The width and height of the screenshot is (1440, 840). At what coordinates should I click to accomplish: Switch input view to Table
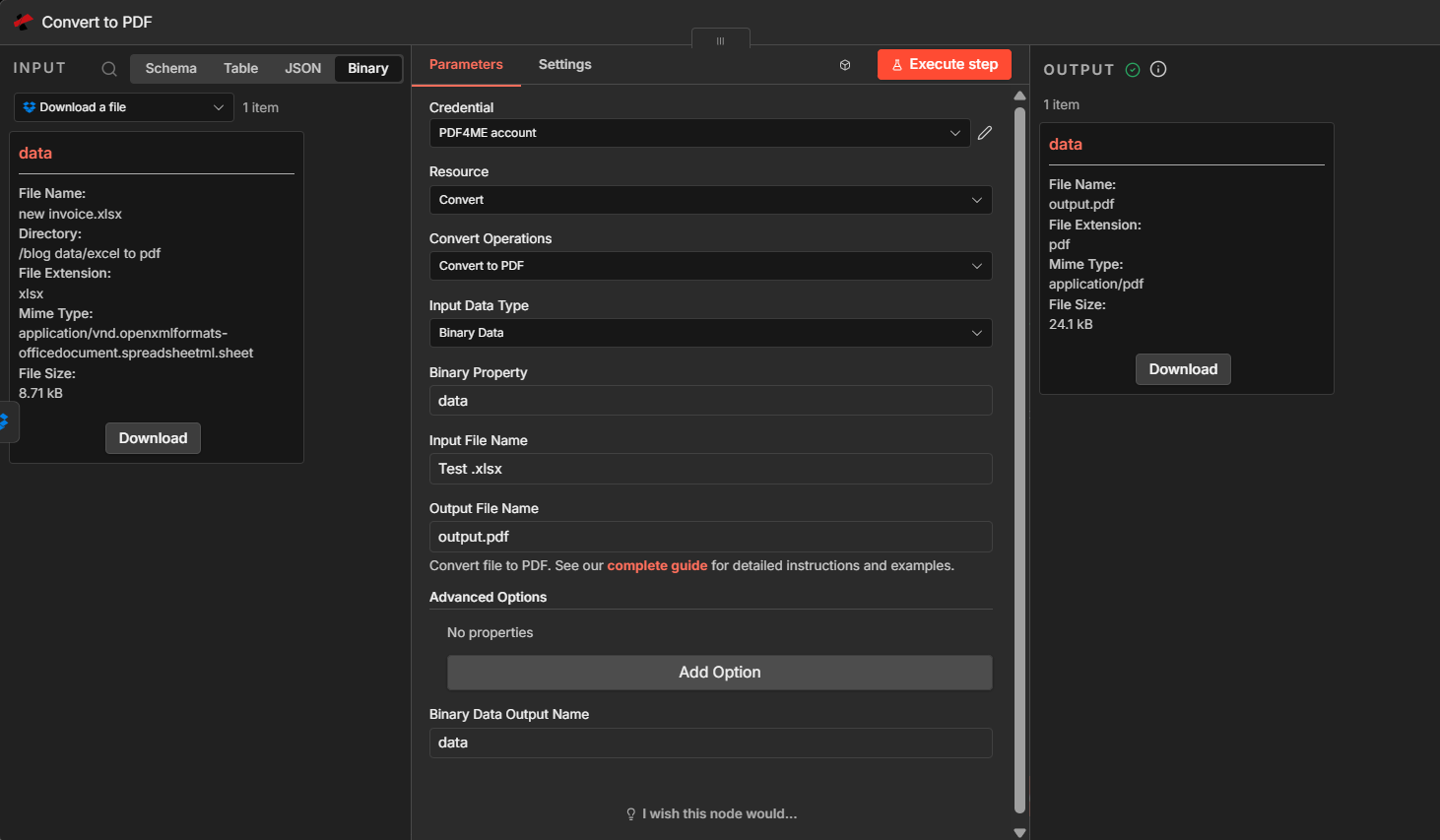[240, 68]
